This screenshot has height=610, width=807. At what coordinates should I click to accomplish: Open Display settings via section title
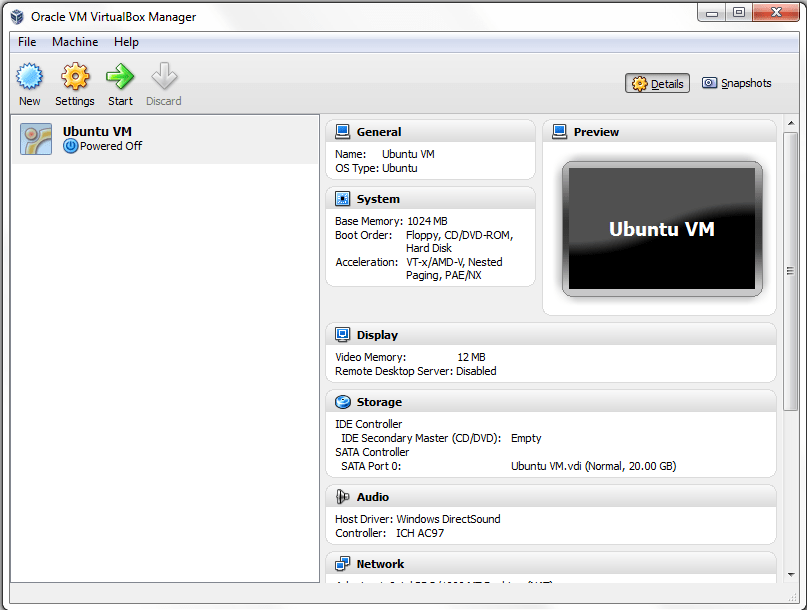(x=377, y=335)
